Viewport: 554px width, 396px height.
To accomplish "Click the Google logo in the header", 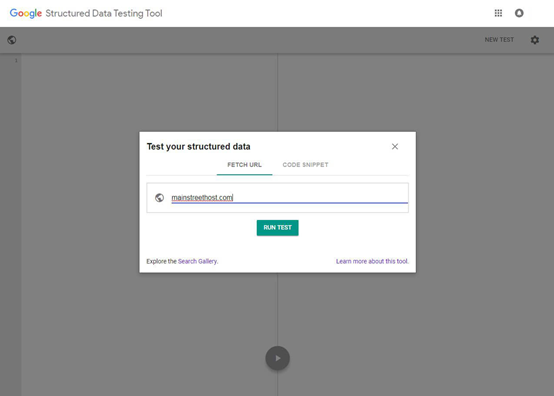I will point(26,13).
